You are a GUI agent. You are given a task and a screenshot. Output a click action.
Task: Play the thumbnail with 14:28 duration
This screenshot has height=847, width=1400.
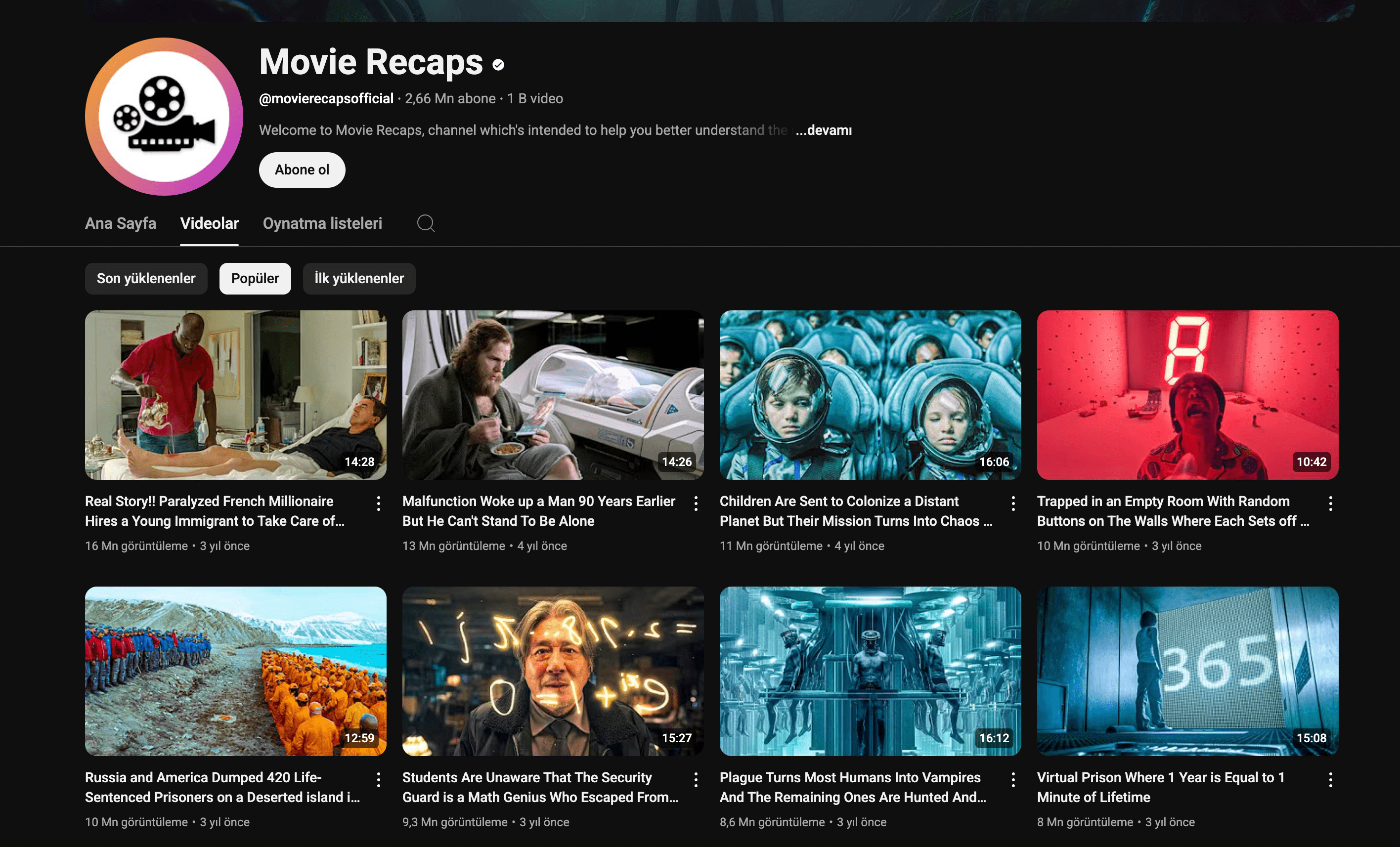[235, 395]
